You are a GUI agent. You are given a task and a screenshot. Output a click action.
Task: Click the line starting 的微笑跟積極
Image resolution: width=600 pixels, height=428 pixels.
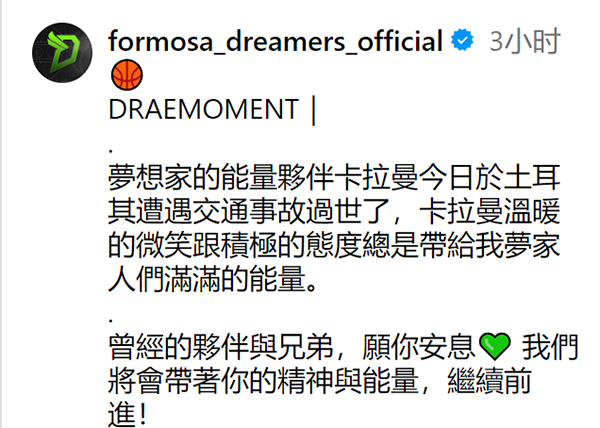point(334,245)
